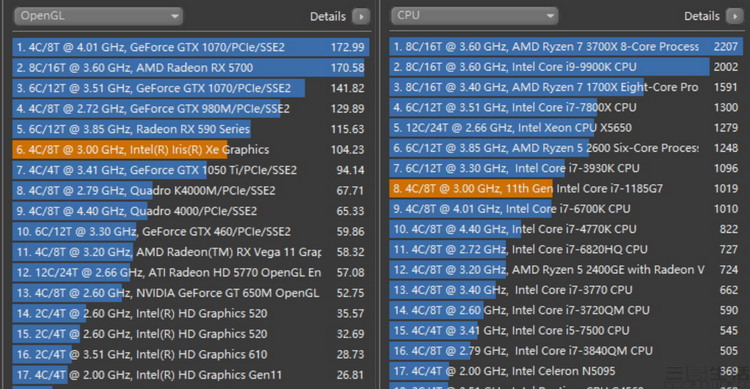This screenshot has width=750, height=389.
Task: Select the GeForce GTX 460 row
Action: 191,232
